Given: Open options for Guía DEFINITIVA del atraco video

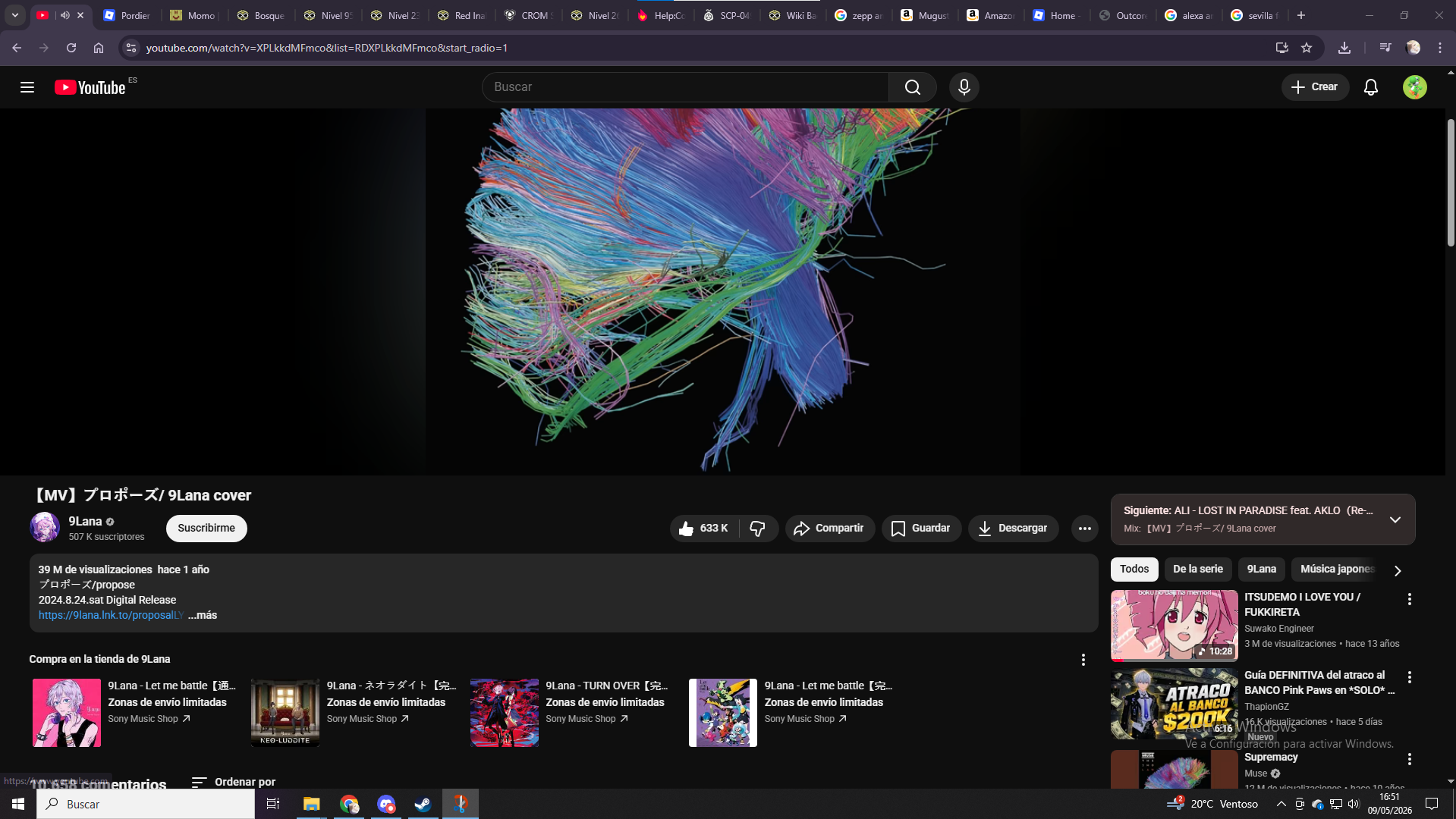Looking at the screenshot, I should click(x=1410, y=677).
